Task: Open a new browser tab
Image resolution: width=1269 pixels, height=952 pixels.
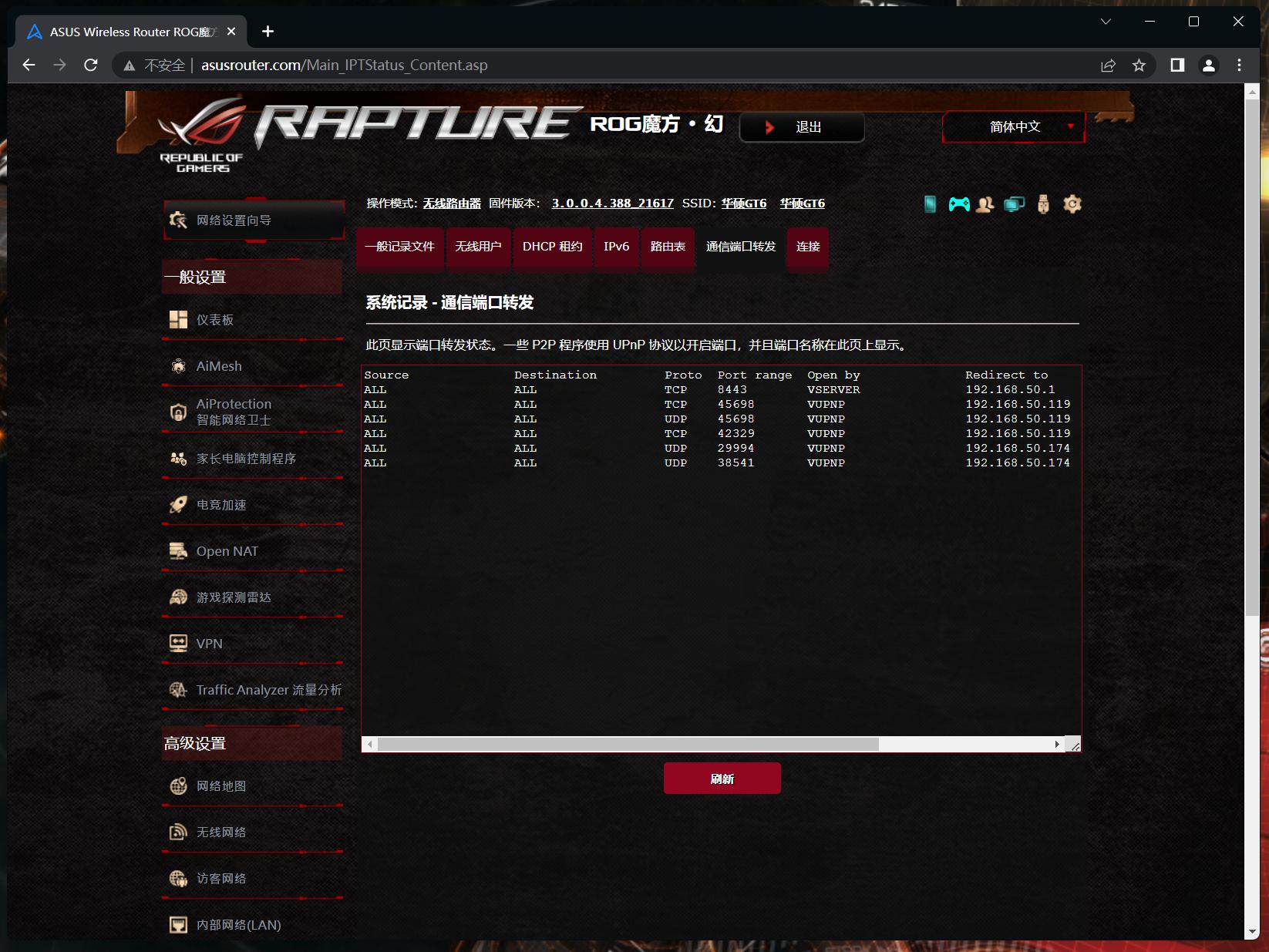Action: pos(268,32)
